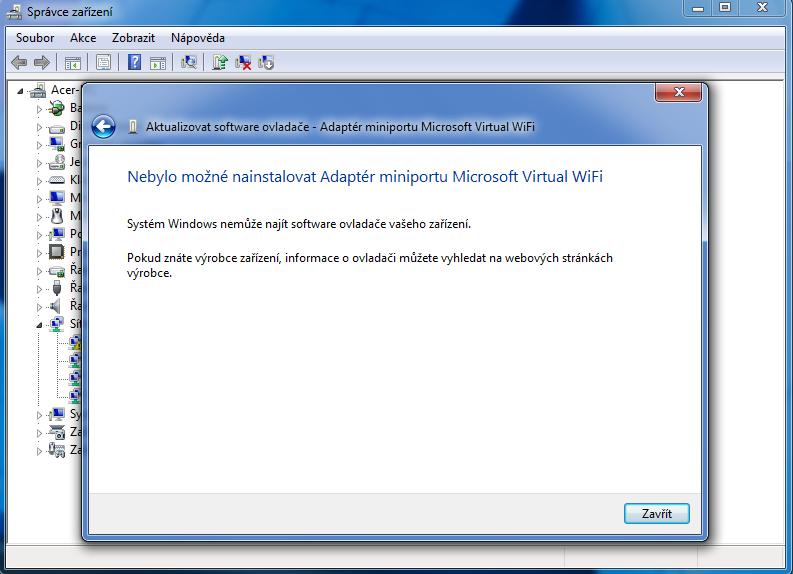Click the Správce zařízení title bar icon
The image size is (793, 574).
14,11
